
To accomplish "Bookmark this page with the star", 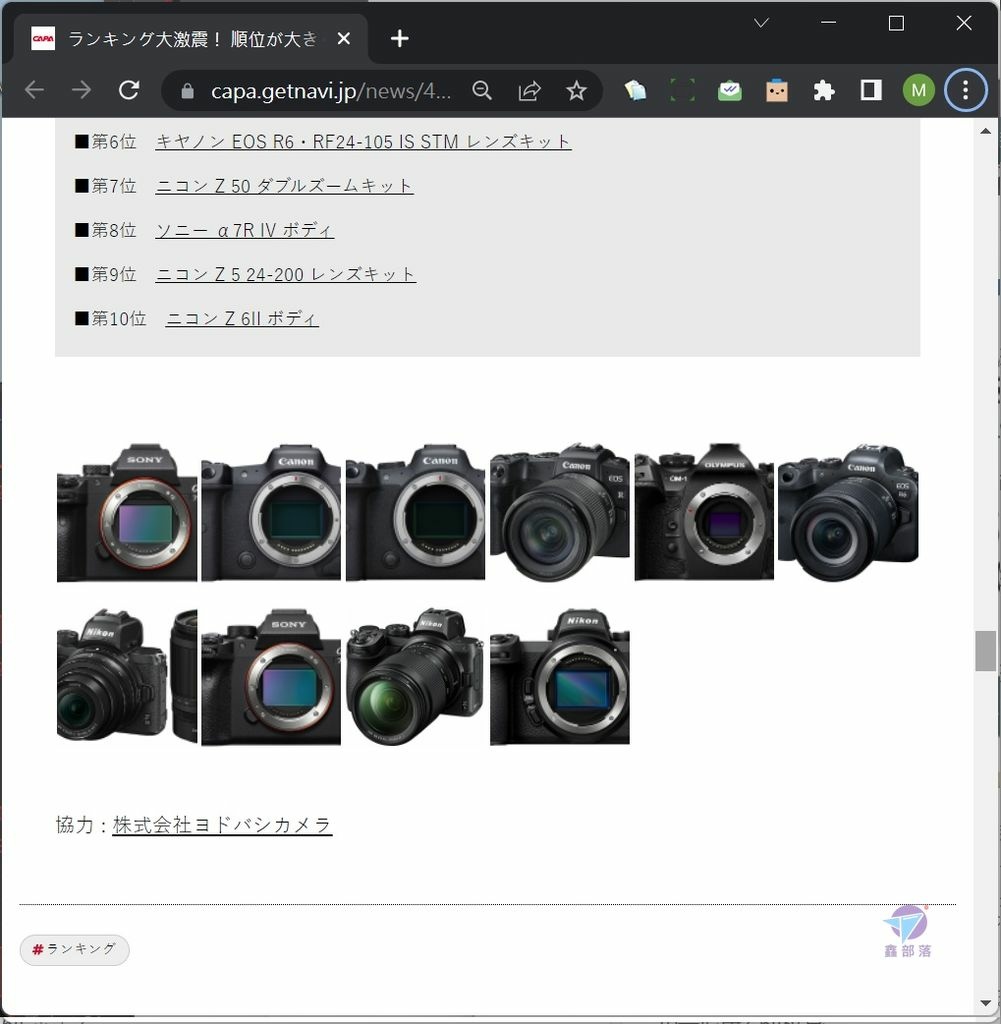I will point(576,90).
